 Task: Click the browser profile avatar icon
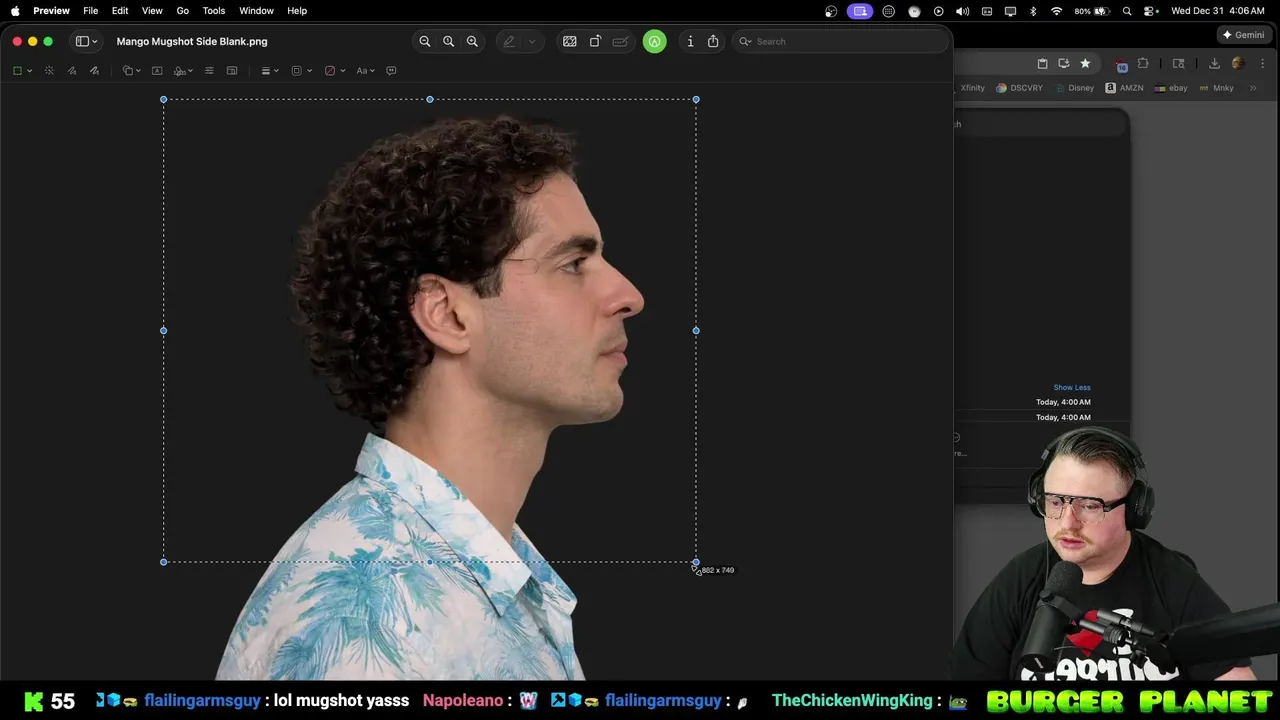tap(1238, 63)
